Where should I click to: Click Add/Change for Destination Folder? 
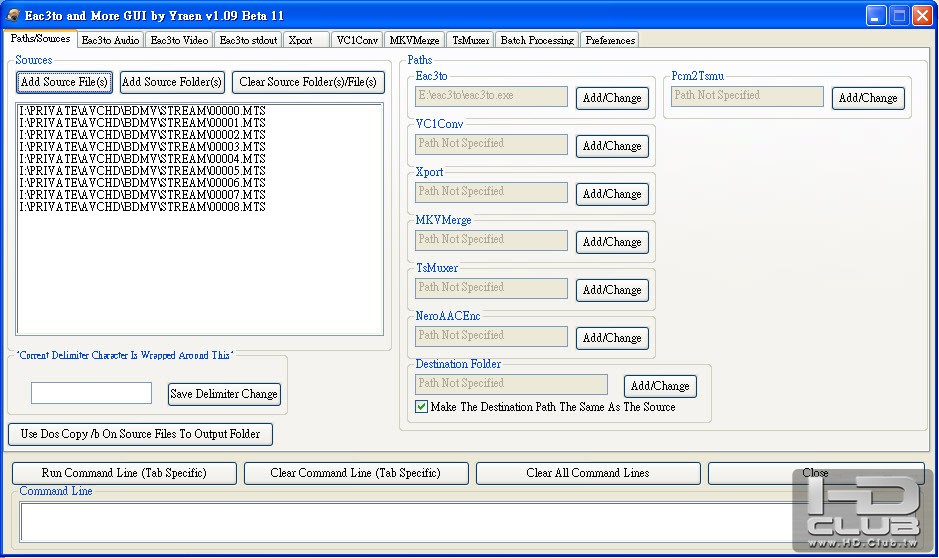tap(660, 386)
